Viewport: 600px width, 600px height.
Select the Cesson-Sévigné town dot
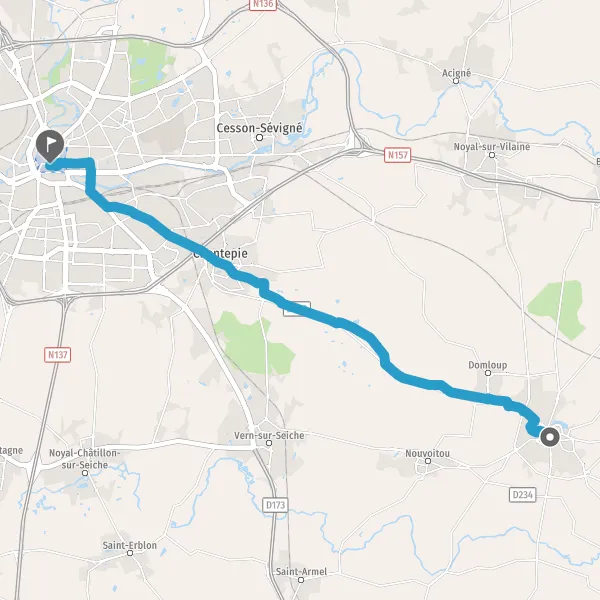pyautogui.click(x=259, y=137)
